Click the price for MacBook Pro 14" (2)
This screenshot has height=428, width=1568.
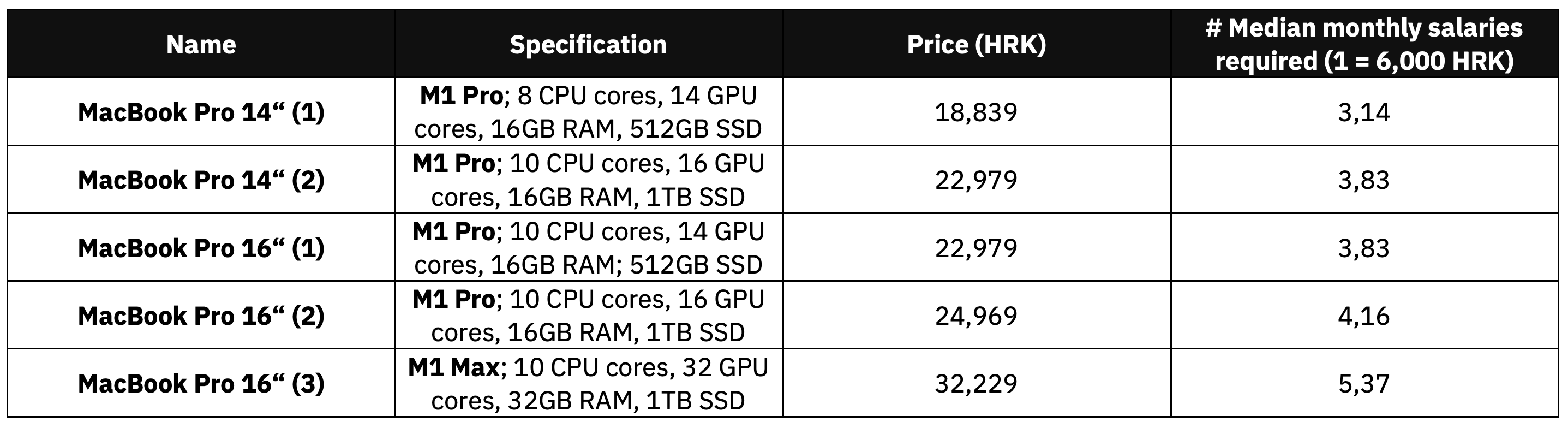(977, 180)
